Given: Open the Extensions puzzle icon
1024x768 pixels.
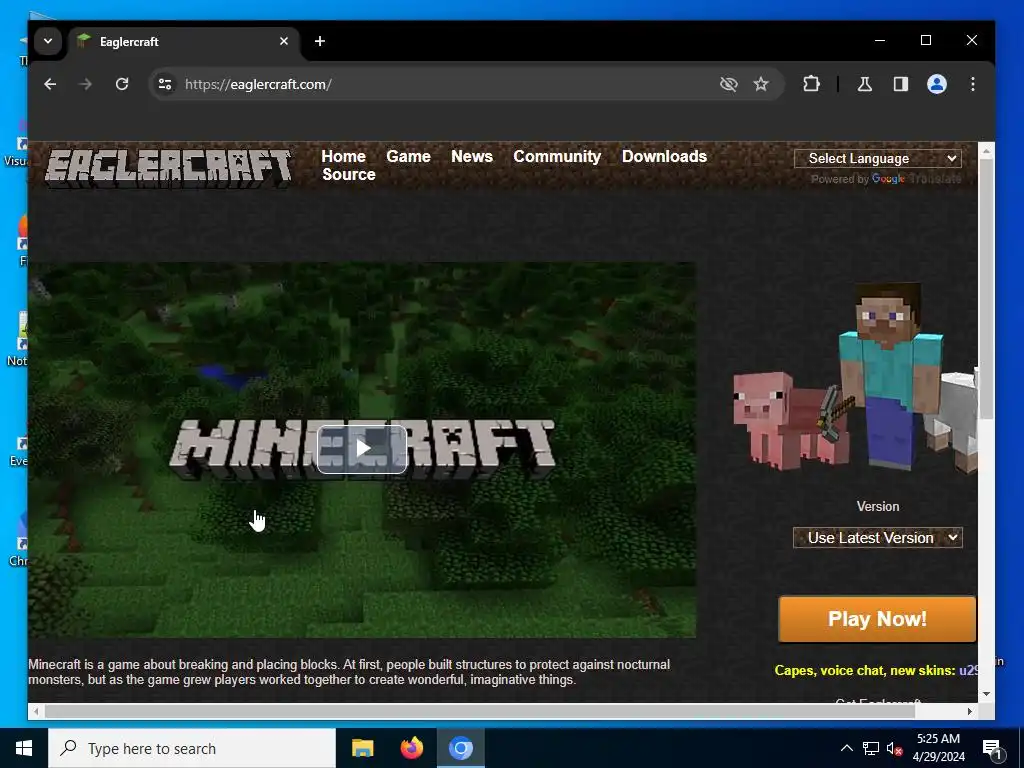Looking at the screenshot, I should 811,84.
